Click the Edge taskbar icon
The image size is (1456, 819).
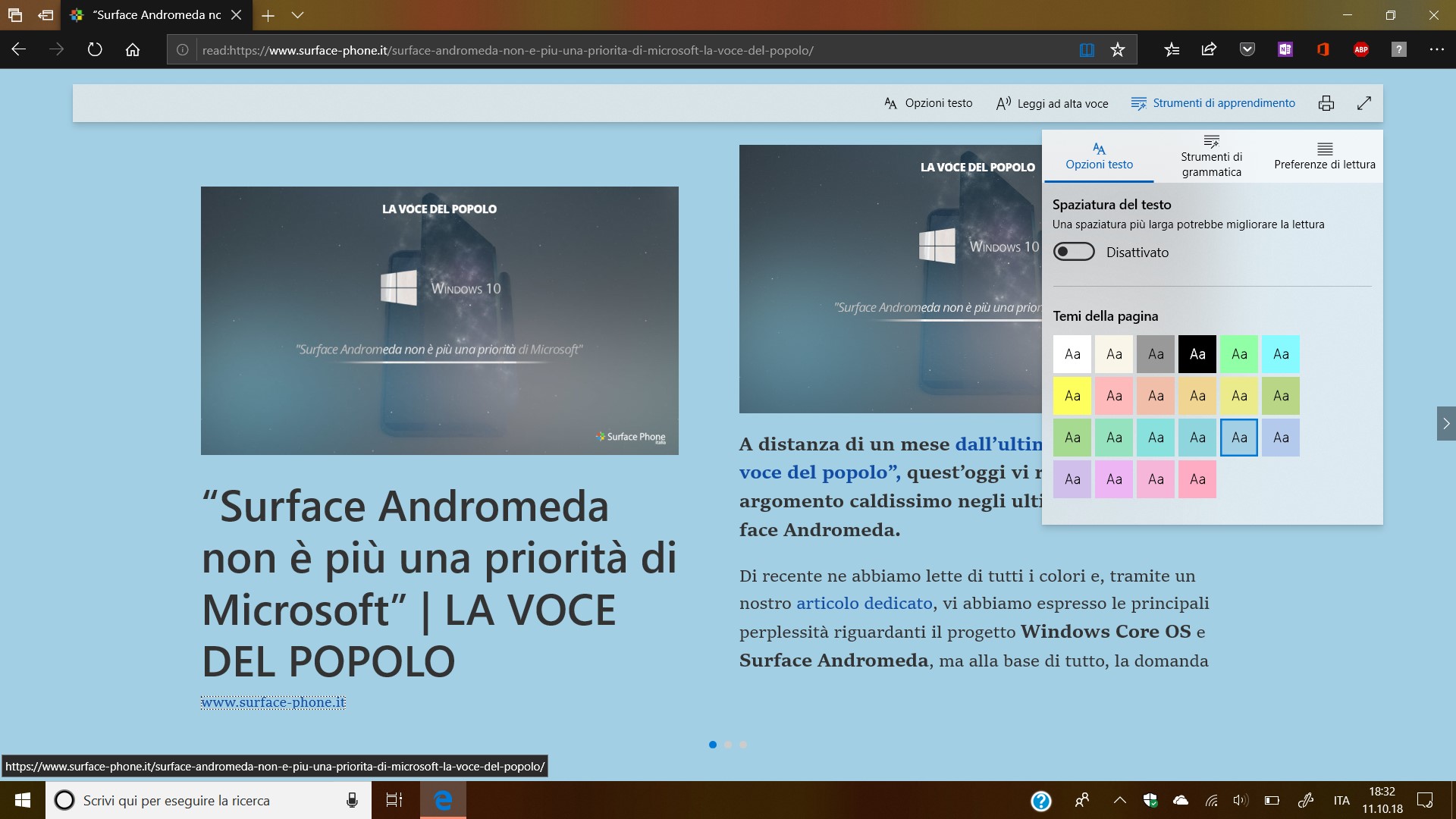click(x=443, y=800)
